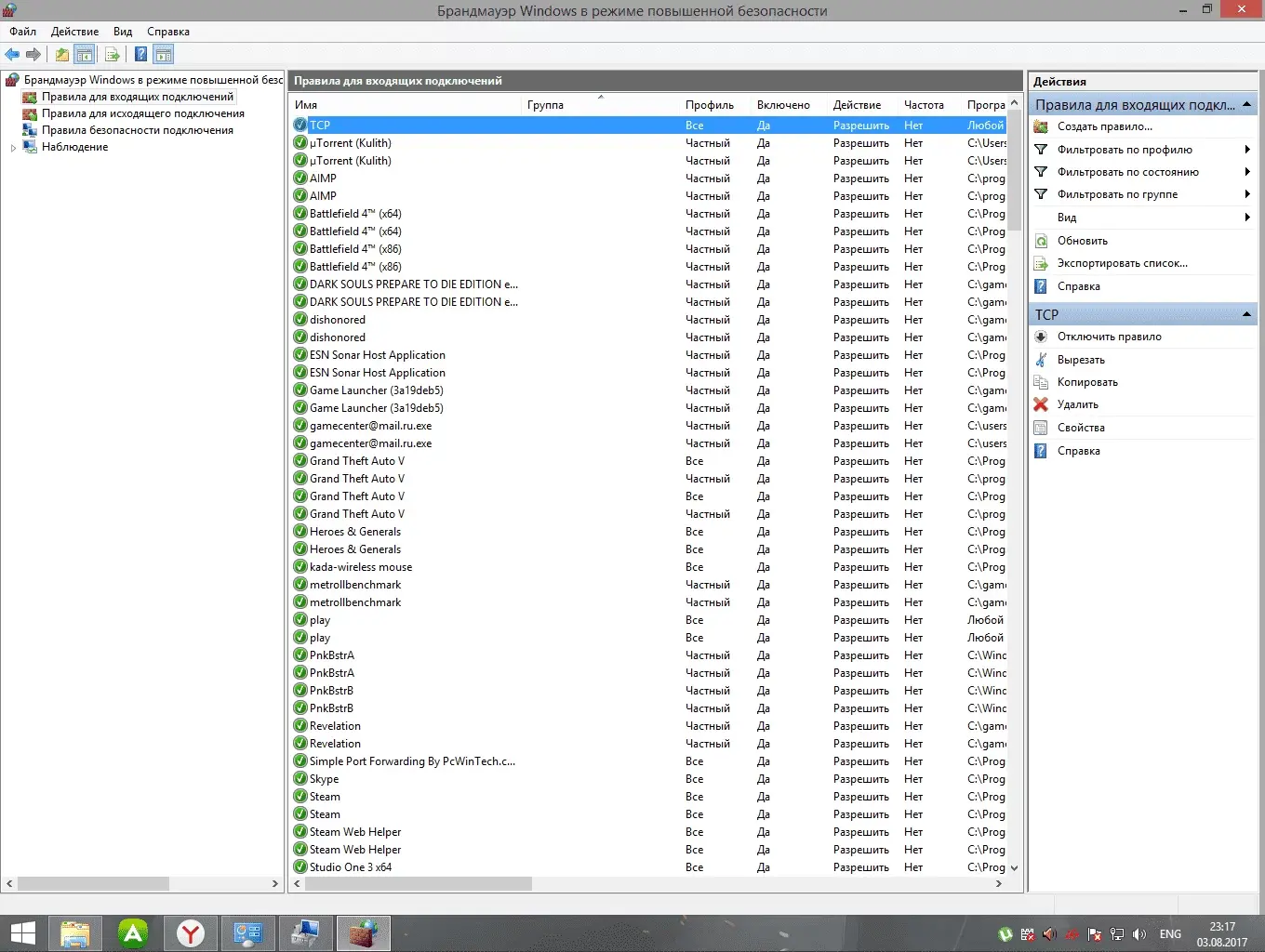The image size is (1265, 952).
Task: Open the Действие menu
Action: (74, 32)
